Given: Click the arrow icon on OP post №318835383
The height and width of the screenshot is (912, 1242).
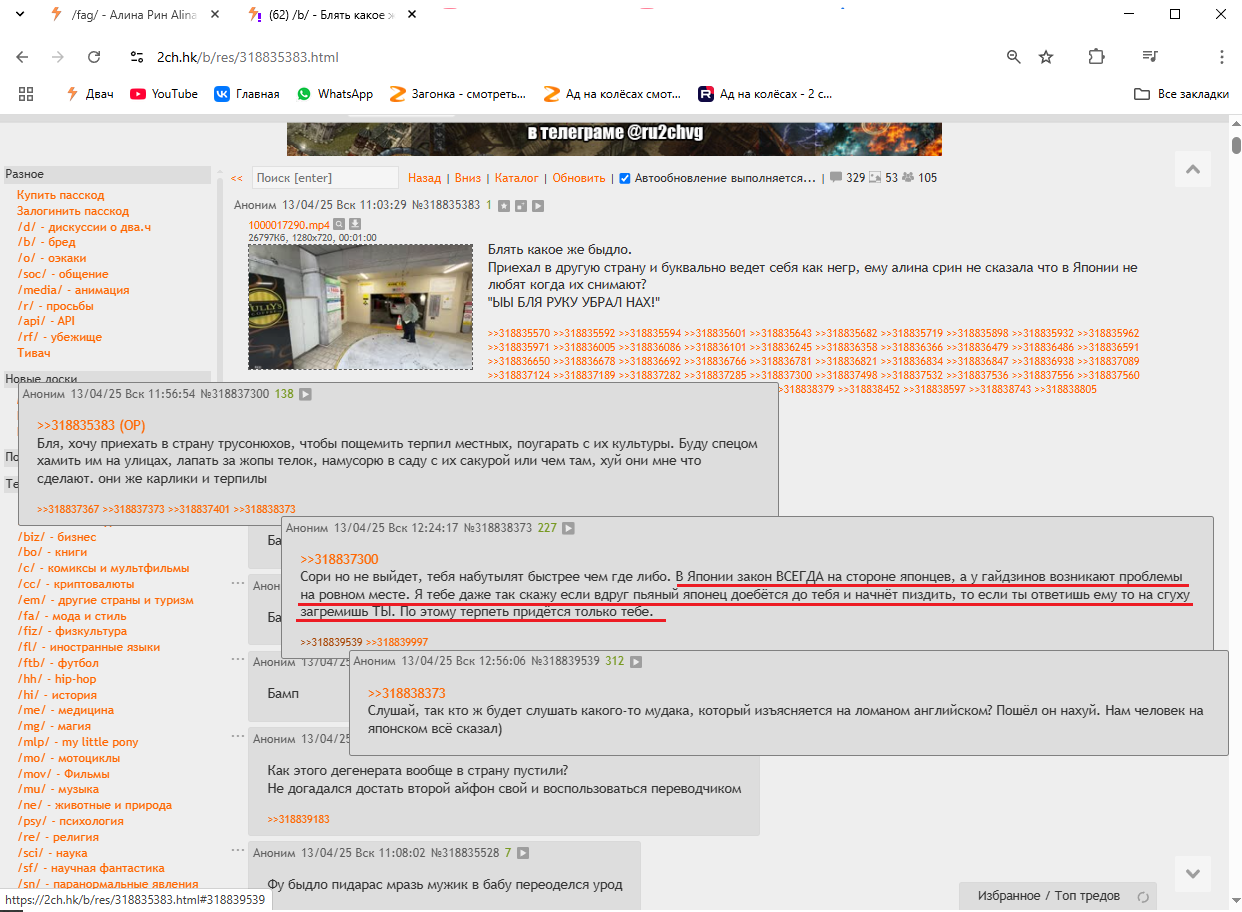Looking at the screenshot, I should click(x=537, y=206).
